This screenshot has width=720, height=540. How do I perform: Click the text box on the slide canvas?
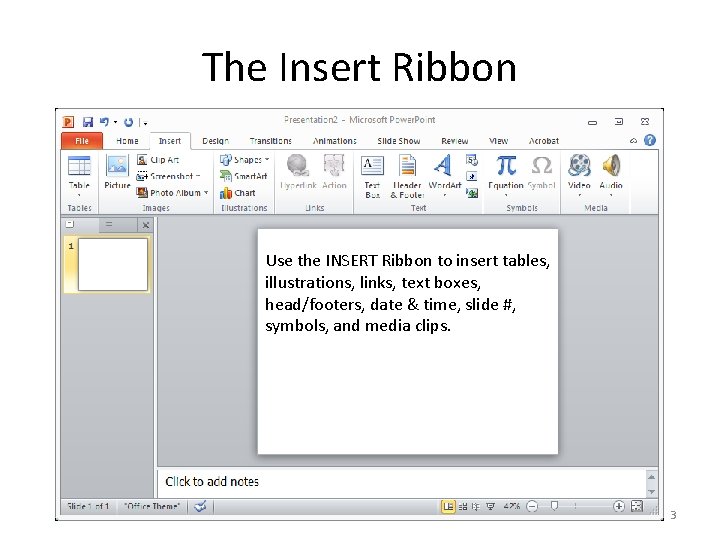(x=407, y=293)
